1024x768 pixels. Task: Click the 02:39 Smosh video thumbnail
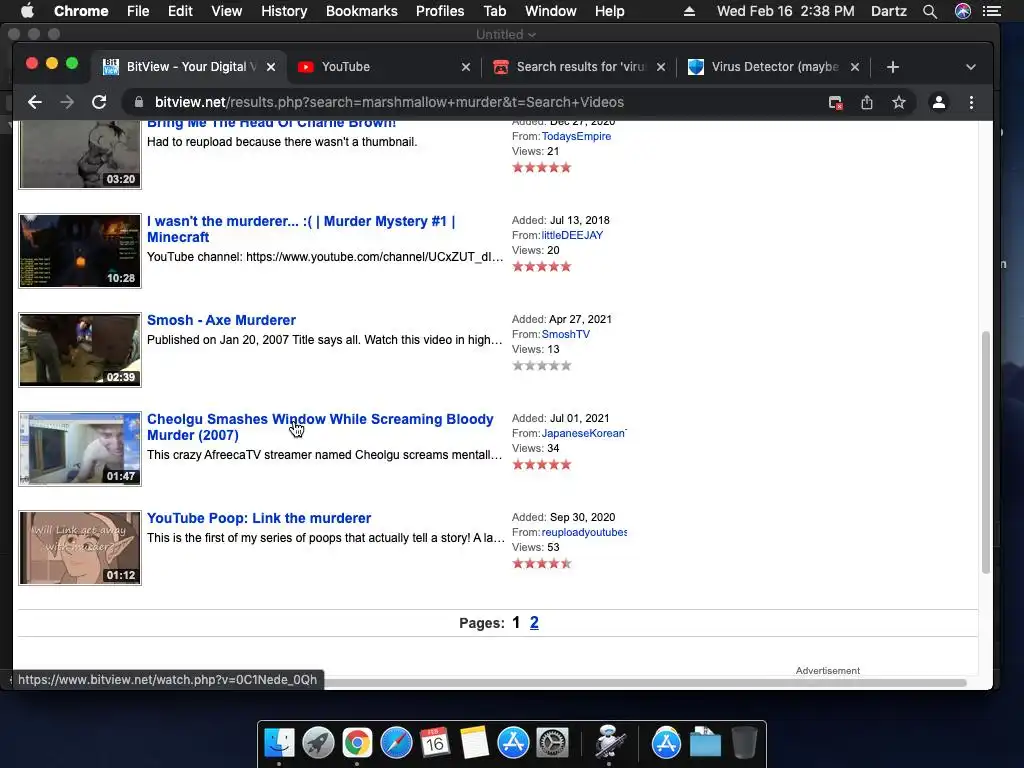click(x=80, y=349)
